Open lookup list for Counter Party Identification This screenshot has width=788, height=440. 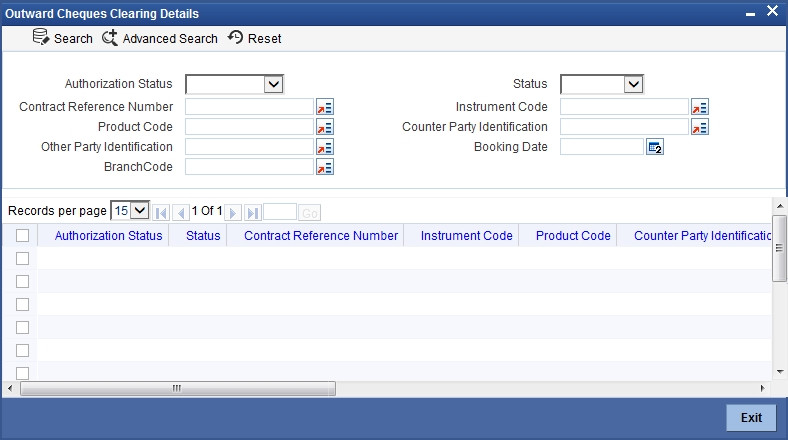pyautogui.click(x=700, y=127)
